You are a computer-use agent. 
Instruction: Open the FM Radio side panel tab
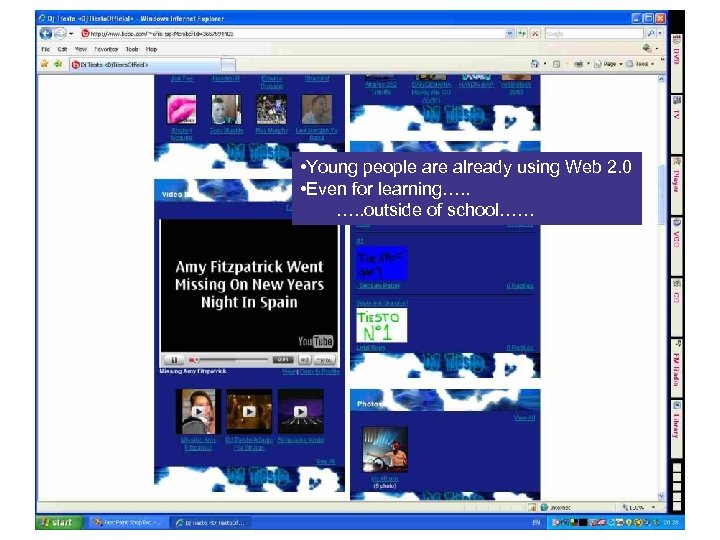[x=676, y=367]
